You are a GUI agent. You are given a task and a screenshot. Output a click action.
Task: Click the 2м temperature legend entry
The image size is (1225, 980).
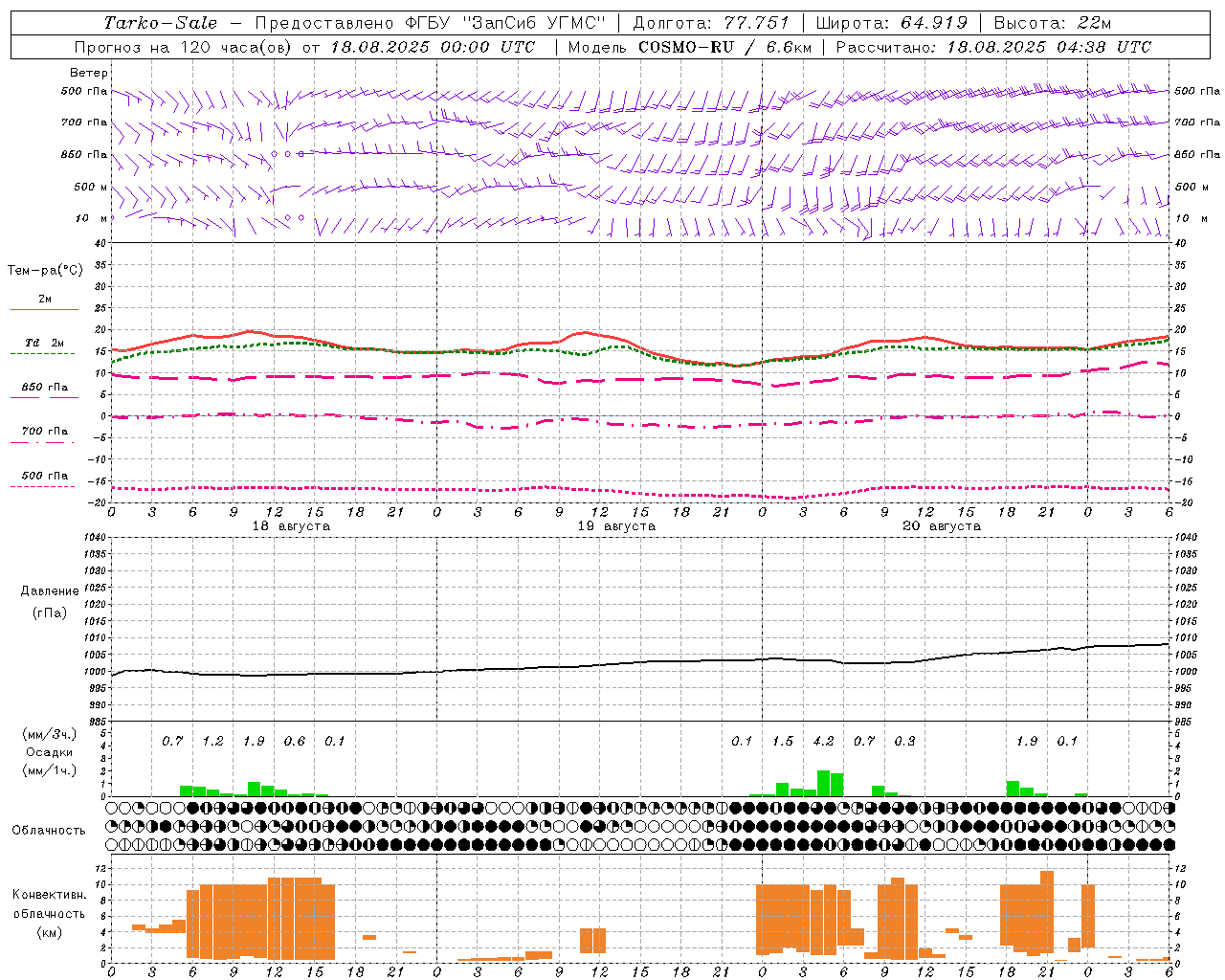click(x=45, y=299)
